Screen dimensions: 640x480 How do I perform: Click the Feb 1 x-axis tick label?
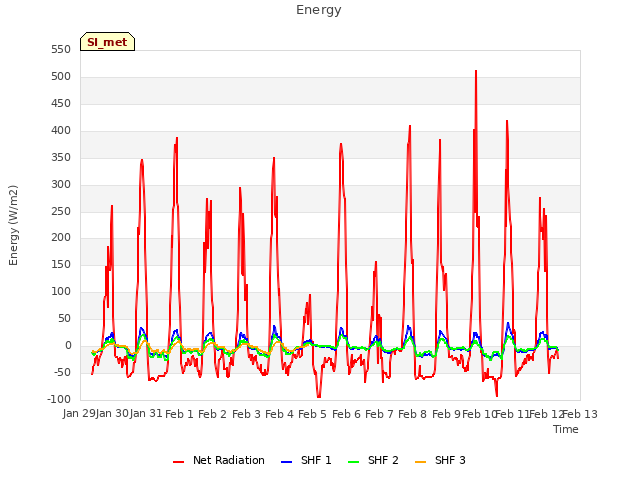(x=179, y=414)
